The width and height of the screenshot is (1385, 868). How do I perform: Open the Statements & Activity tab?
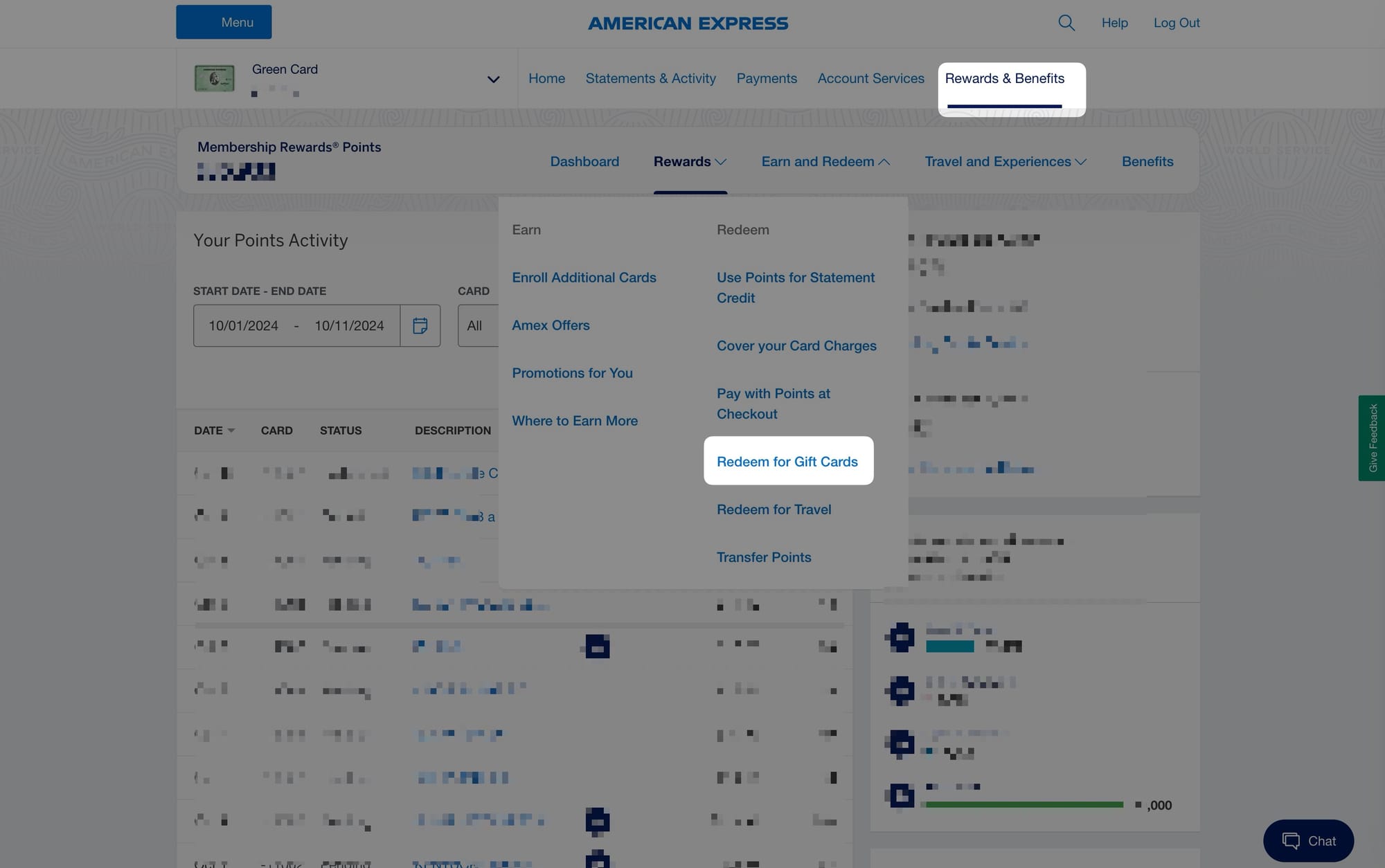tap(650, 78)
